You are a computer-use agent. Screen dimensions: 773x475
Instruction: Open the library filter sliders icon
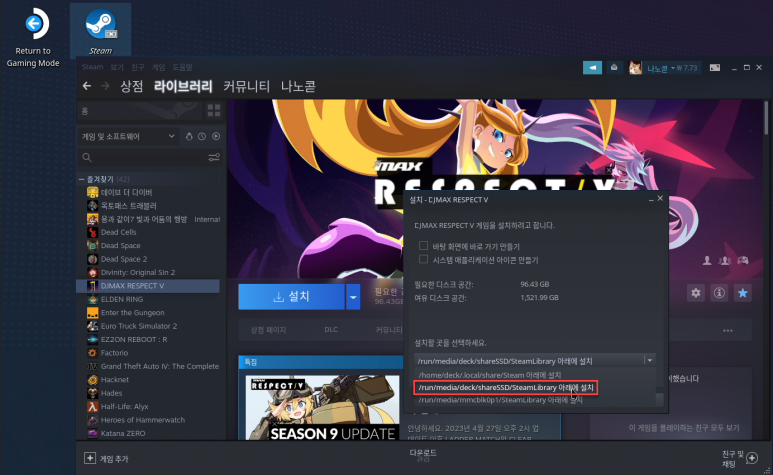coord(214,157)
